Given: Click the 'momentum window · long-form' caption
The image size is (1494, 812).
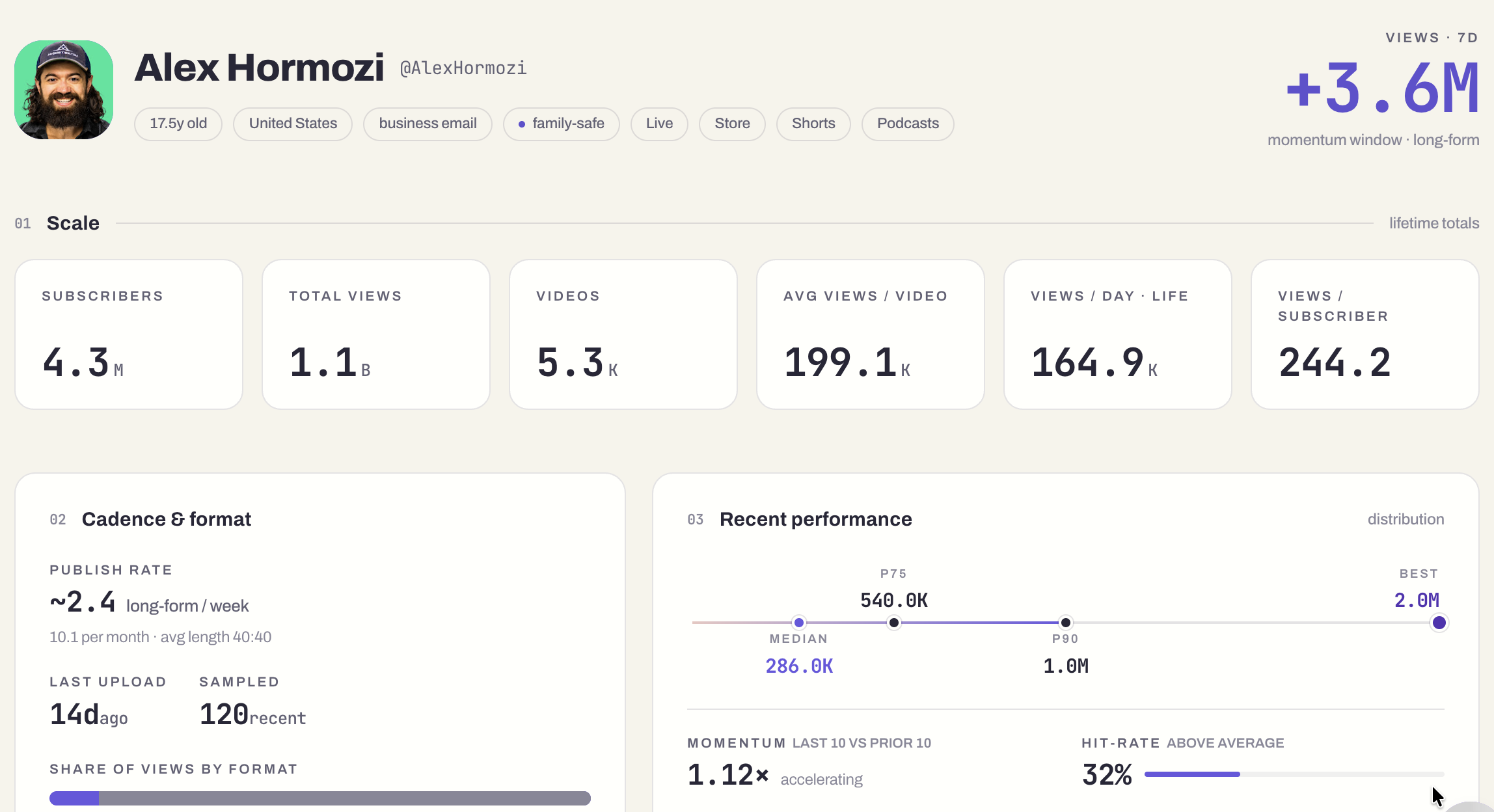Looking at the screenshot, I should coord(1373,140).
